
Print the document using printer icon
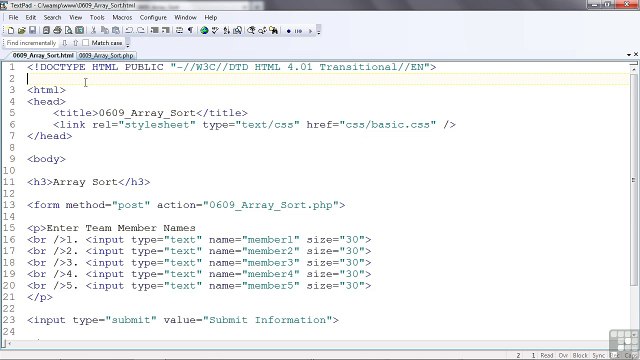pos(57,31)
